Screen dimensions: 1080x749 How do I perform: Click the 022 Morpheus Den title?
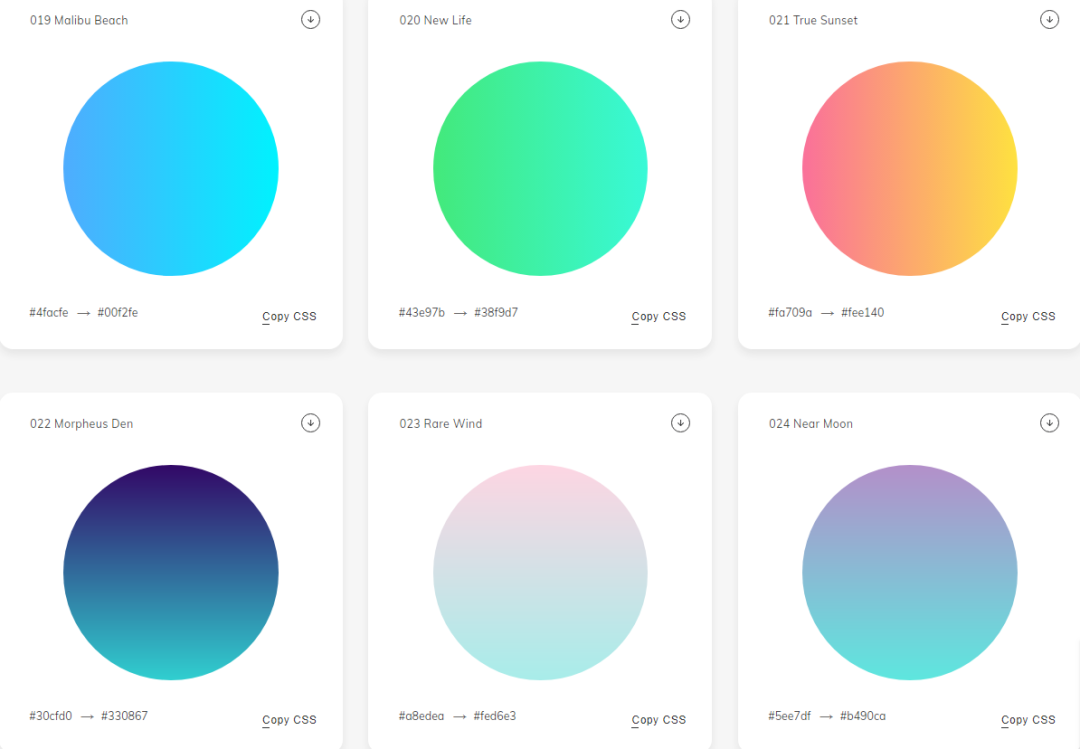click(81, 424)
